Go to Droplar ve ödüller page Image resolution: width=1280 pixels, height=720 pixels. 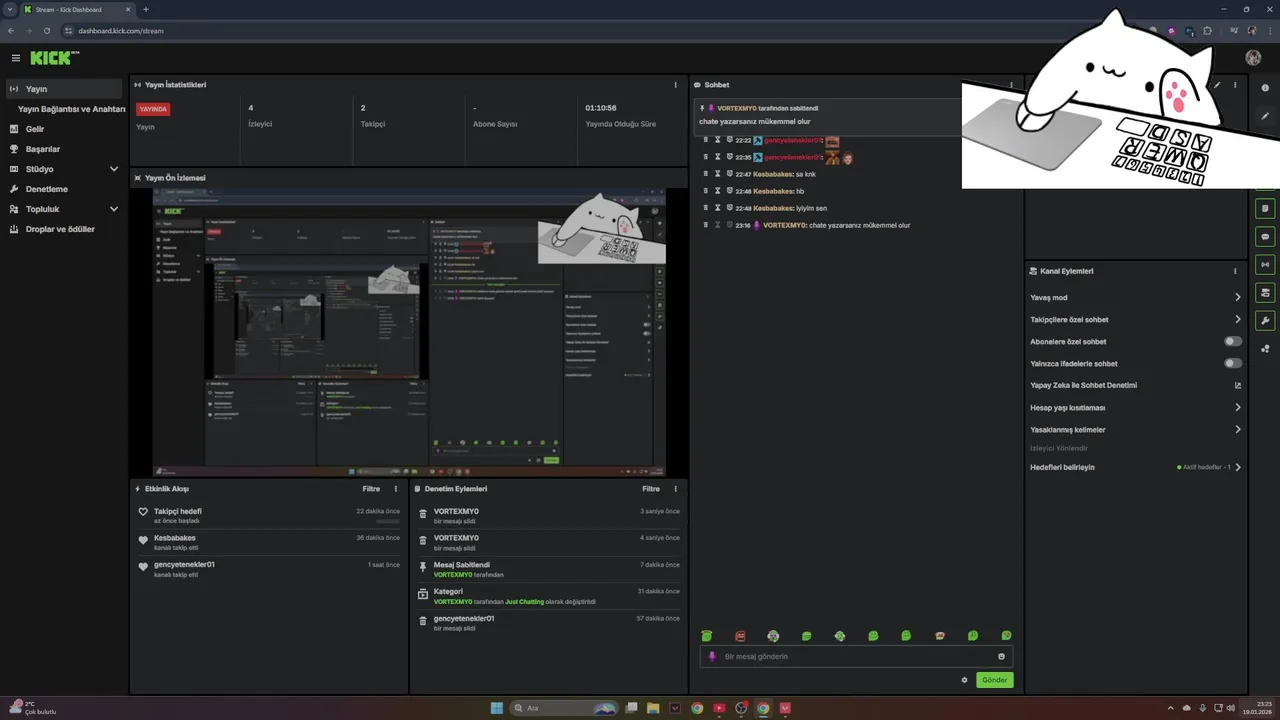click(x=60, y=229)
